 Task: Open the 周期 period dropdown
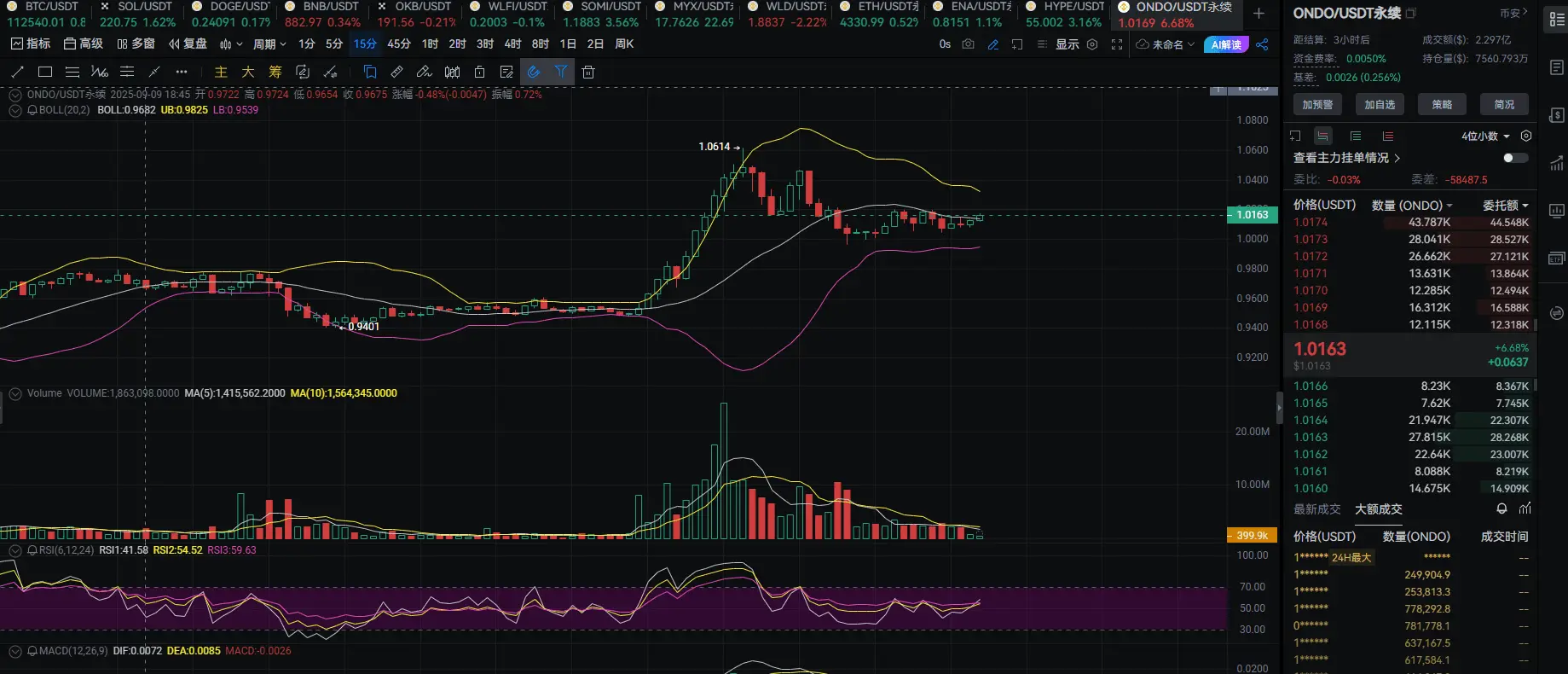coord(269,44)
